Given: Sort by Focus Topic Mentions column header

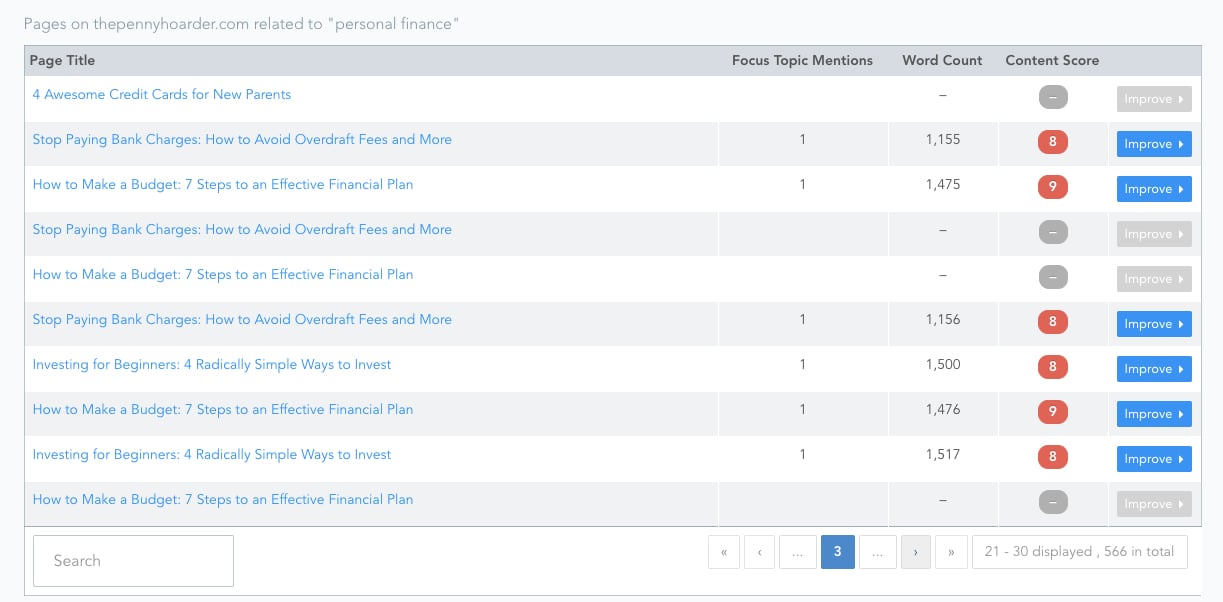Looking at the screenshot, I should tap(802, 60).
